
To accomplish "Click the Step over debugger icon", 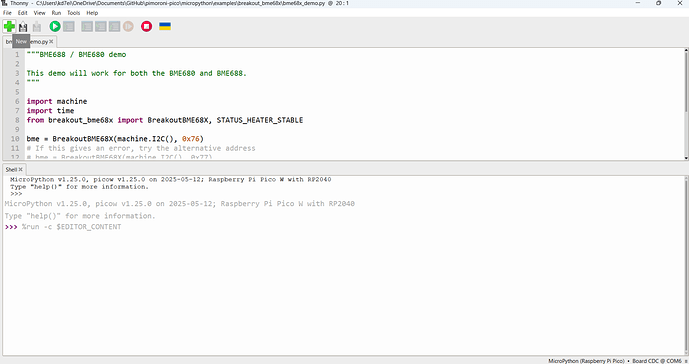I will pos(87,26).
